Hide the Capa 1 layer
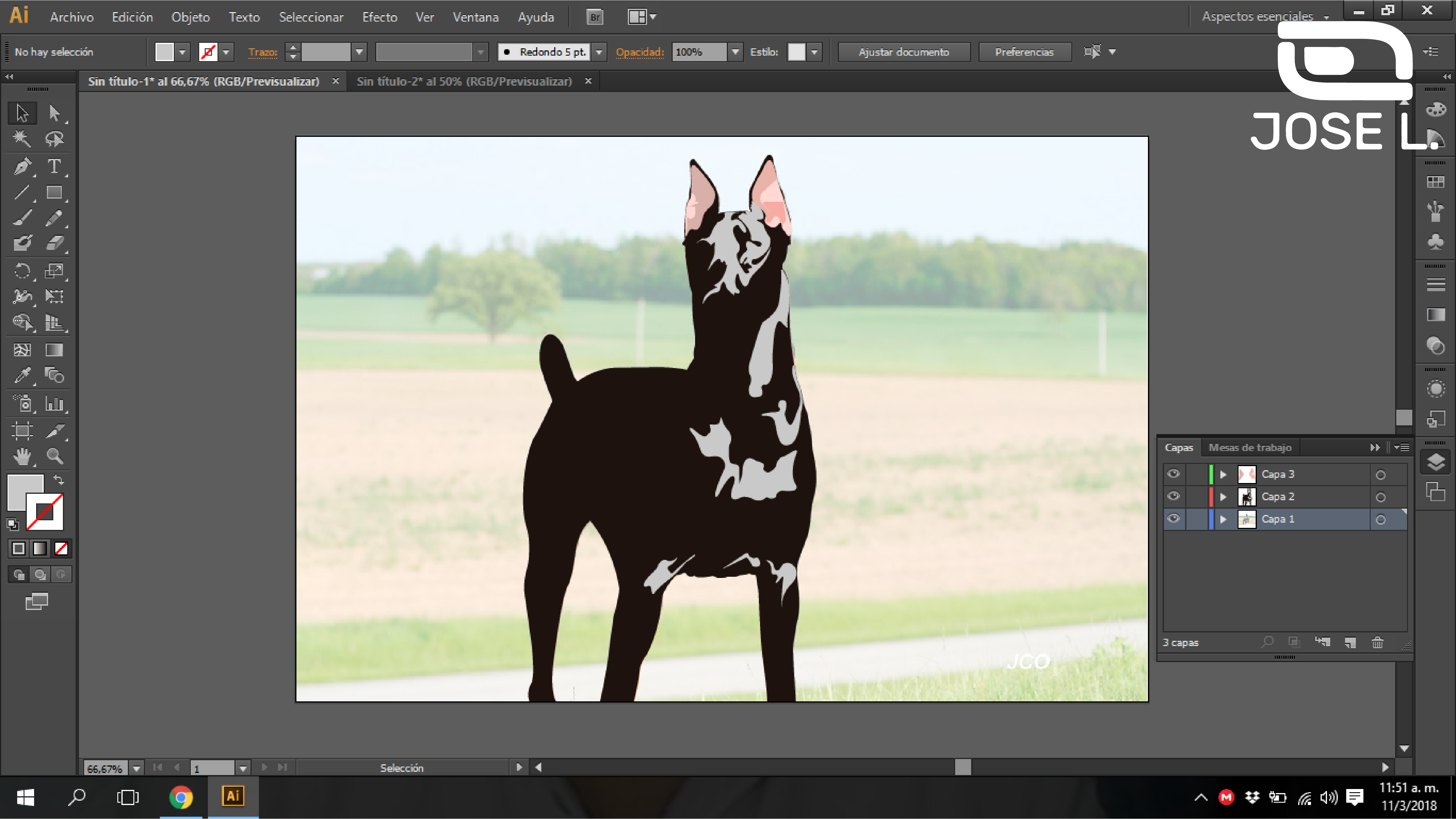1456x819 pixels. (1174, 518)
